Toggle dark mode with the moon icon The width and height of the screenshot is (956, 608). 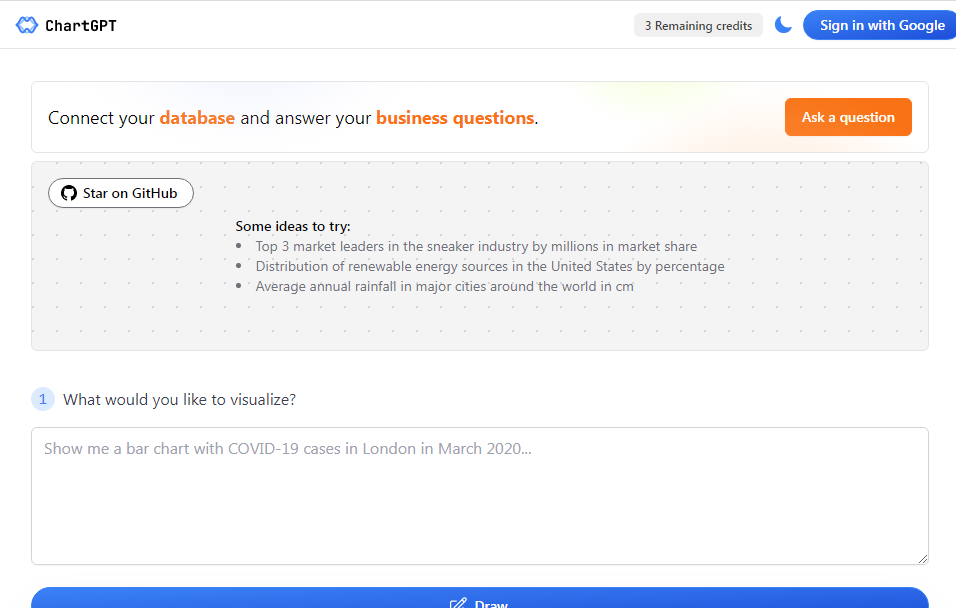tap(783, 25)
